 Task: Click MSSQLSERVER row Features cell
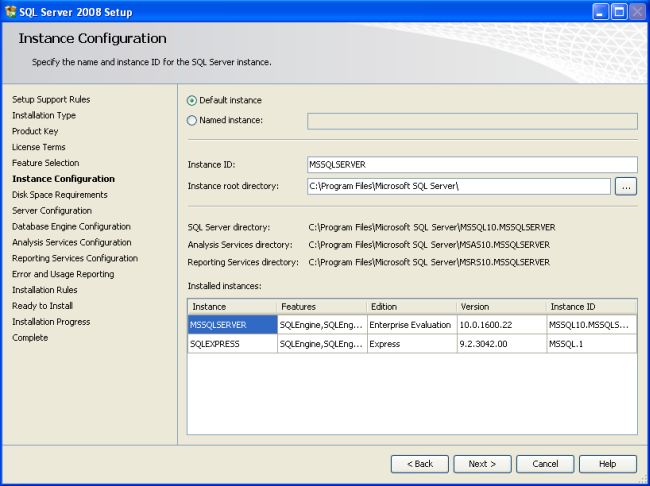322,325
